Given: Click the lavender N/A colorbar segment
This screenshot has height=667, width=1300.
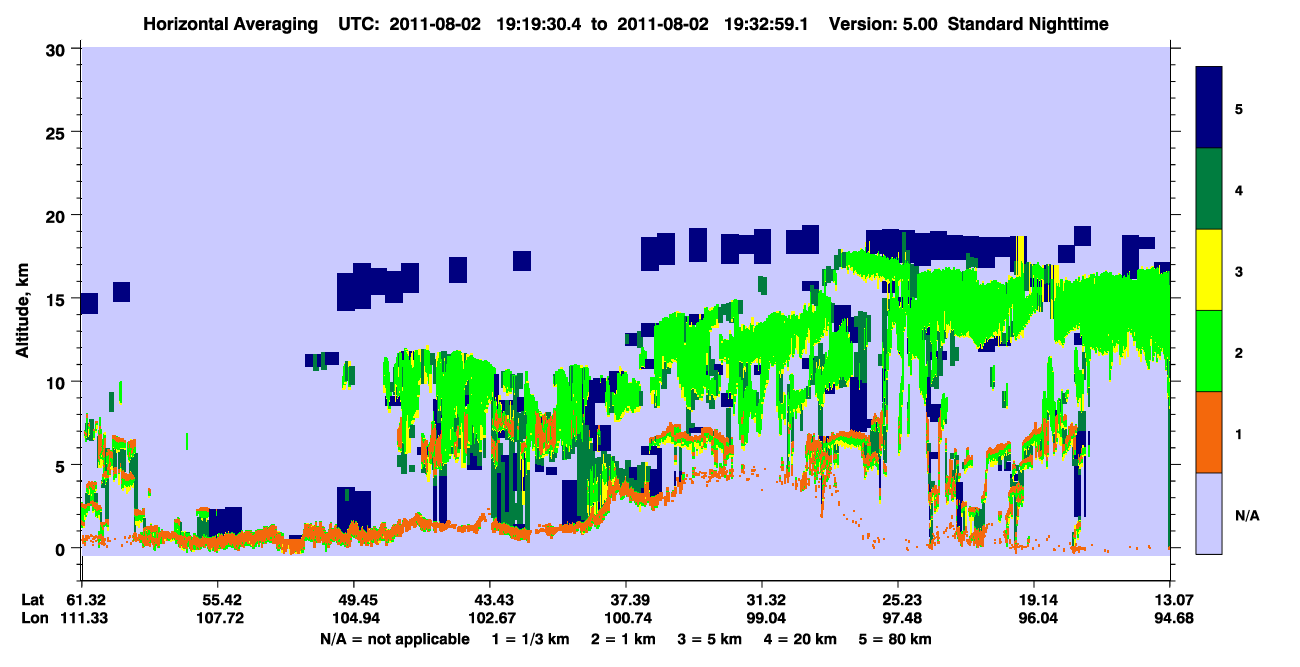Looking at the screenshot, I should pyautogui.click(x=1209, y=513).
